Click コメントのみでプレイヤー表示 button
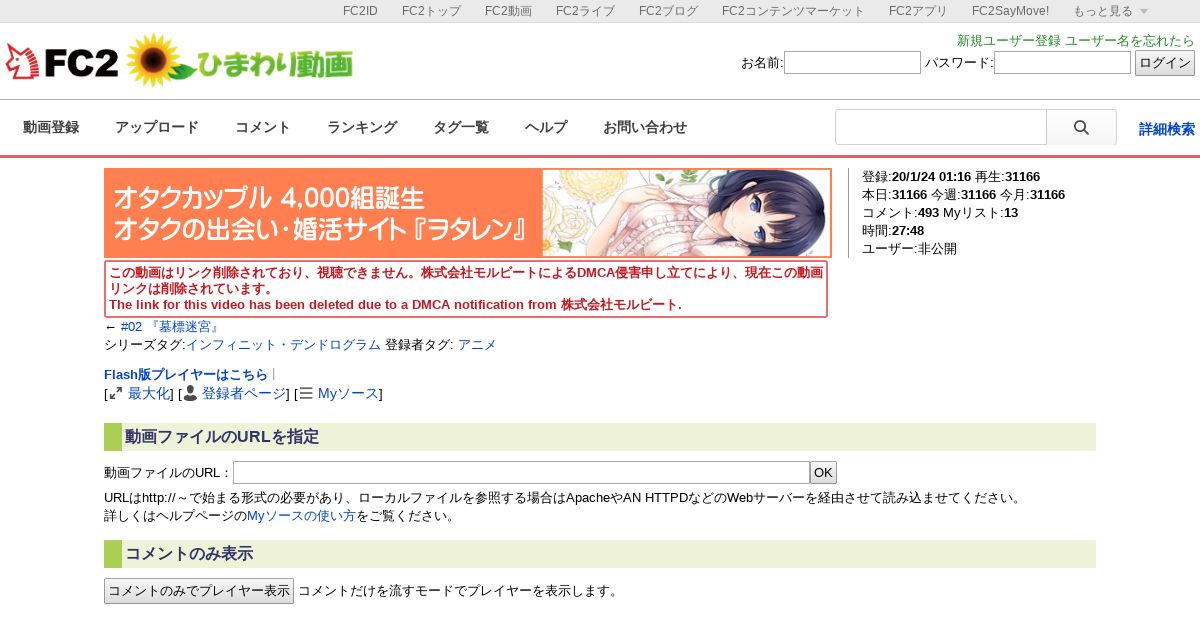 [x=199, y=591]
